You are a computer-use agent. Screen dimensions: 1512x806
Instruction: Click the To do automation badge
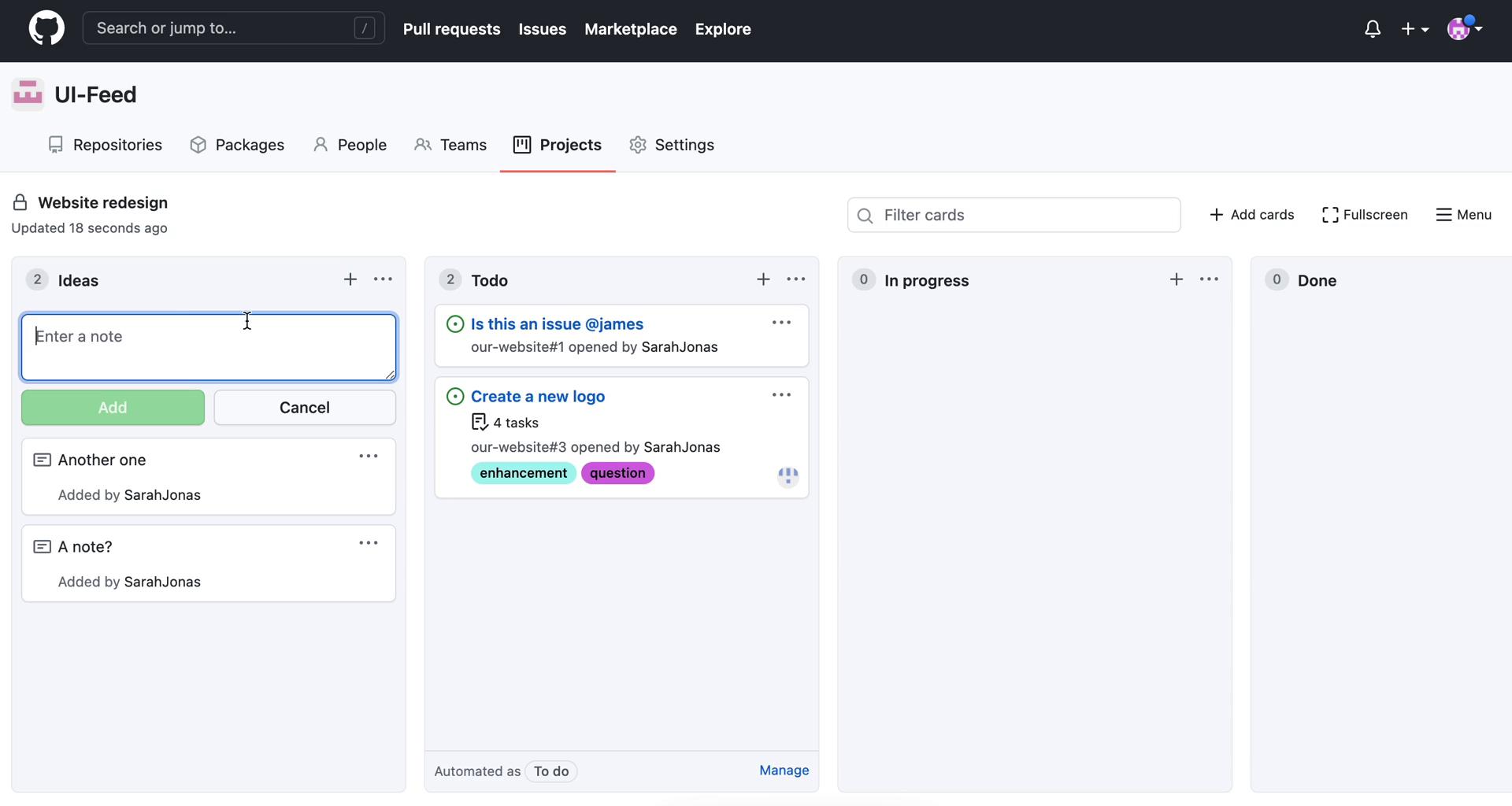(551, 771)
